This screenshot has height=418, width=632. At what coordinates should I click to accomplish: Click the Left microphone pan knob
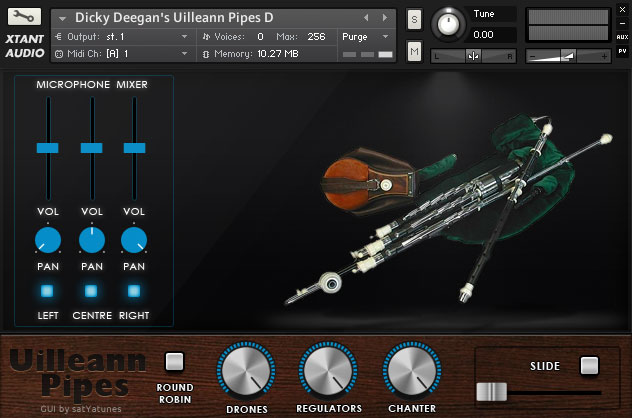48,240
